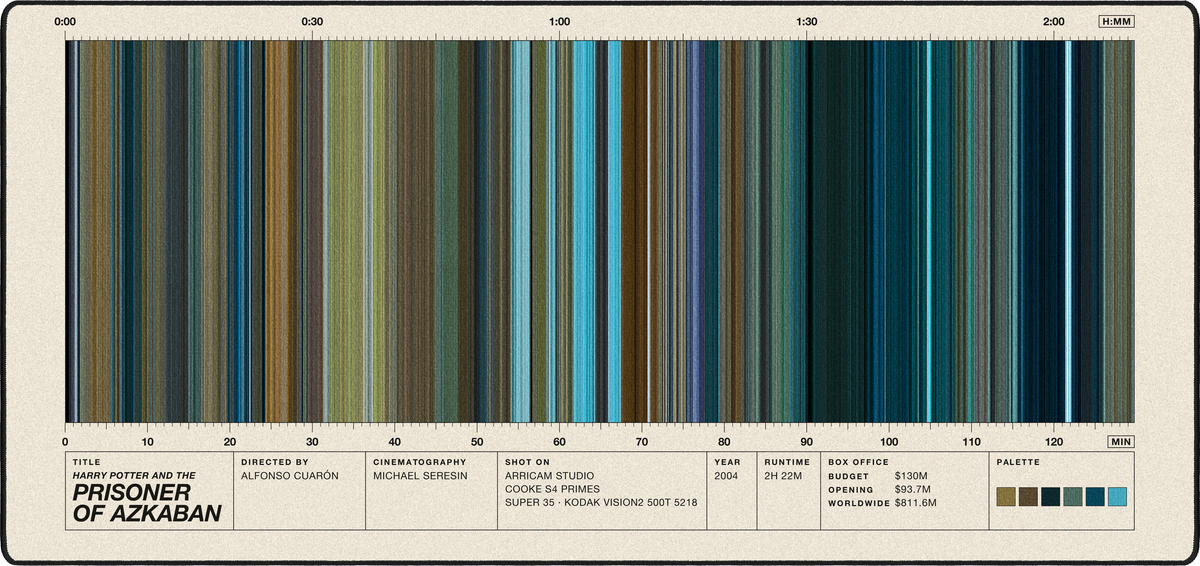Click the "BOX OFFICE" heading

click(858, 463)
